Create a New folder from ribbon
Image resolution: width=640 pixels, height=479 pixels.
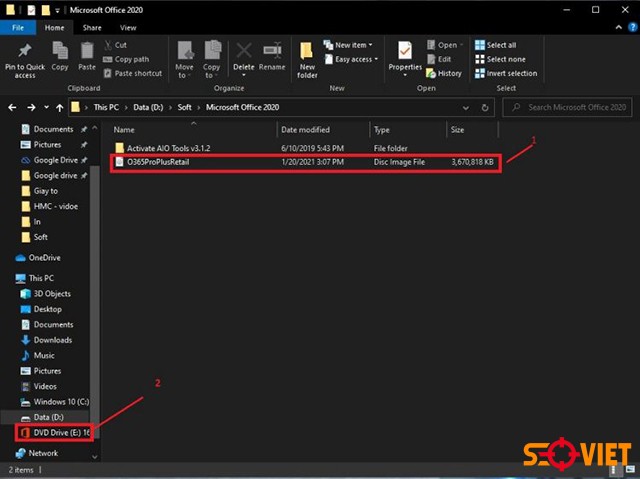click(307, 57)
